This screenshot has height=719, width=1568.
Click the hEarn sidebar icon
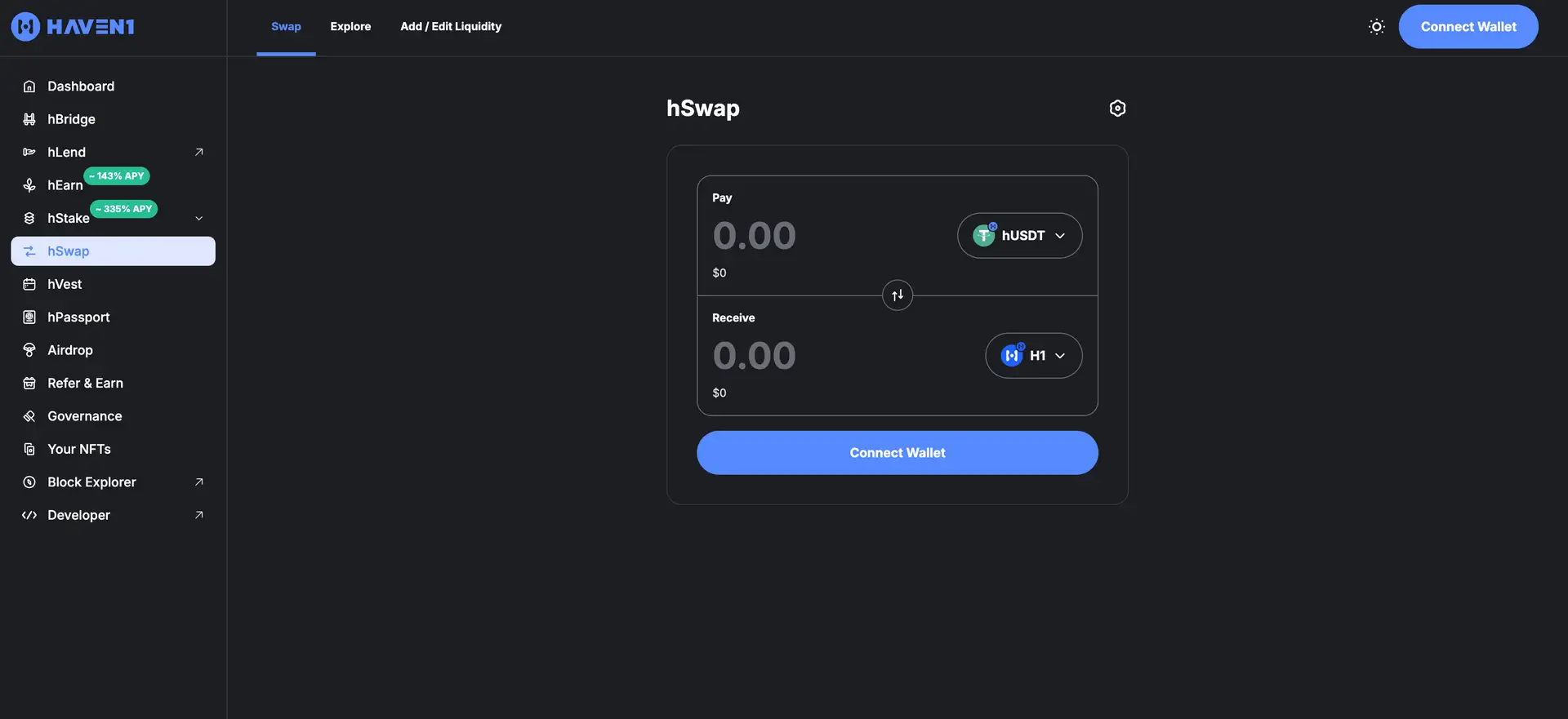pyautogui.click(x=29, y=185)
